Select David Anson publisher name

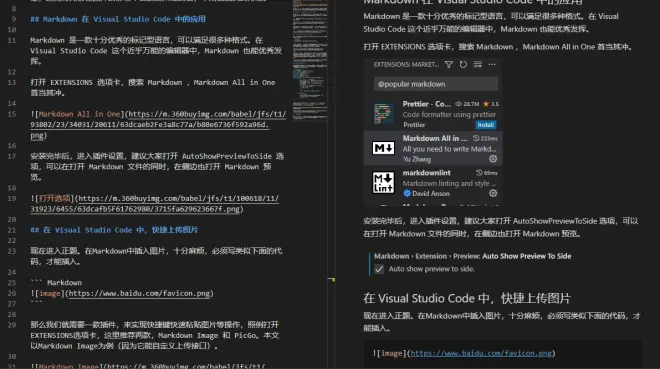coord(431,194)
